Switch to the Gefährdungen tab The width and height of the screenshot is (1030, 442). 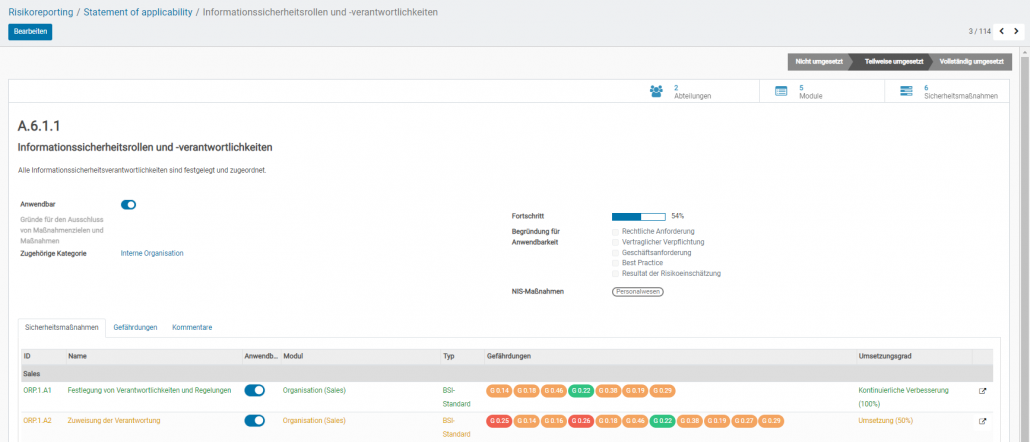click(135, 327)
